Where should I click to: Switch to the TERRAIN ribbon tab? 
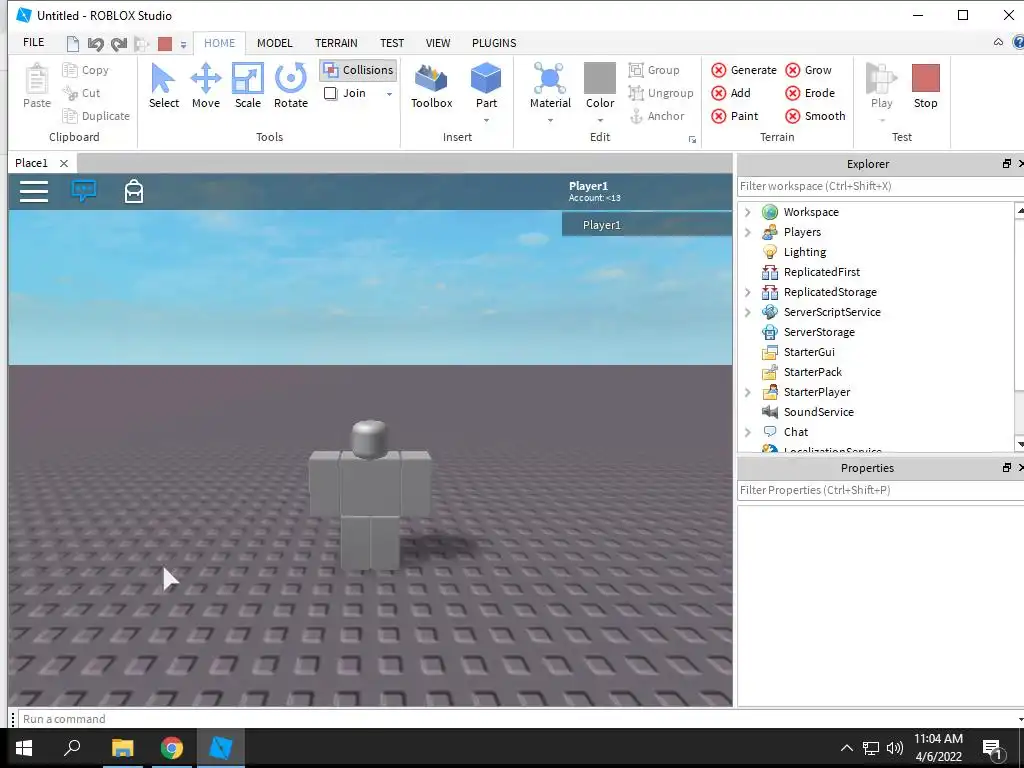pos(336,43)
